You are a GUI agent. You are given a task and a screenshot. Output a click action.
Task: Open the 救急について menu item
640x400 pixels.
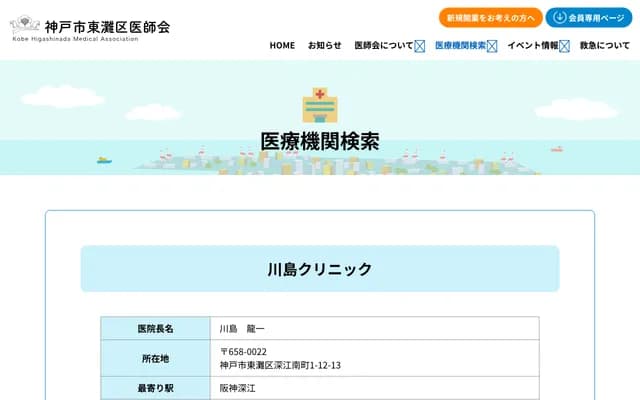pyautogui.click(x=605, y=45)
